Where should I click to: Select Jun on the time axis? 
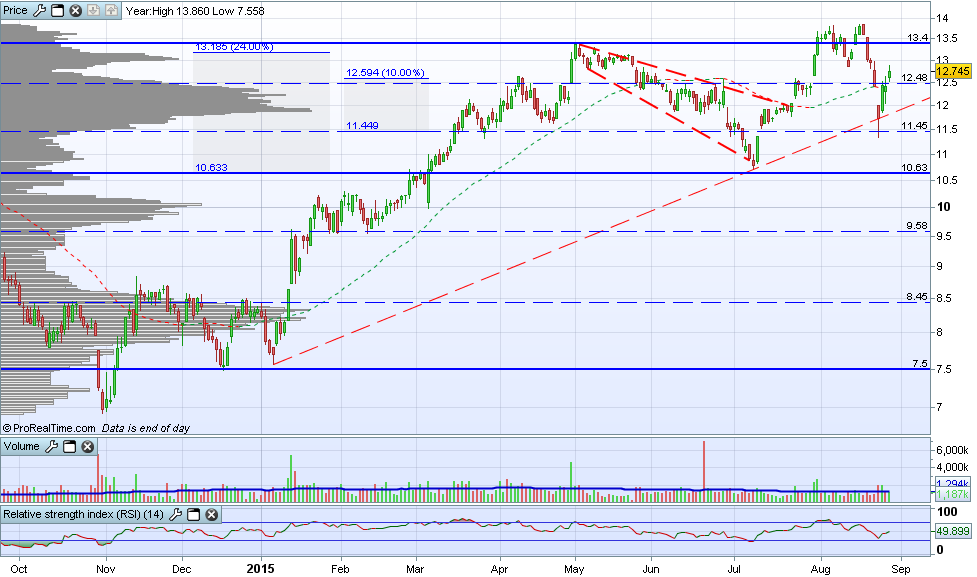[651, 569]
